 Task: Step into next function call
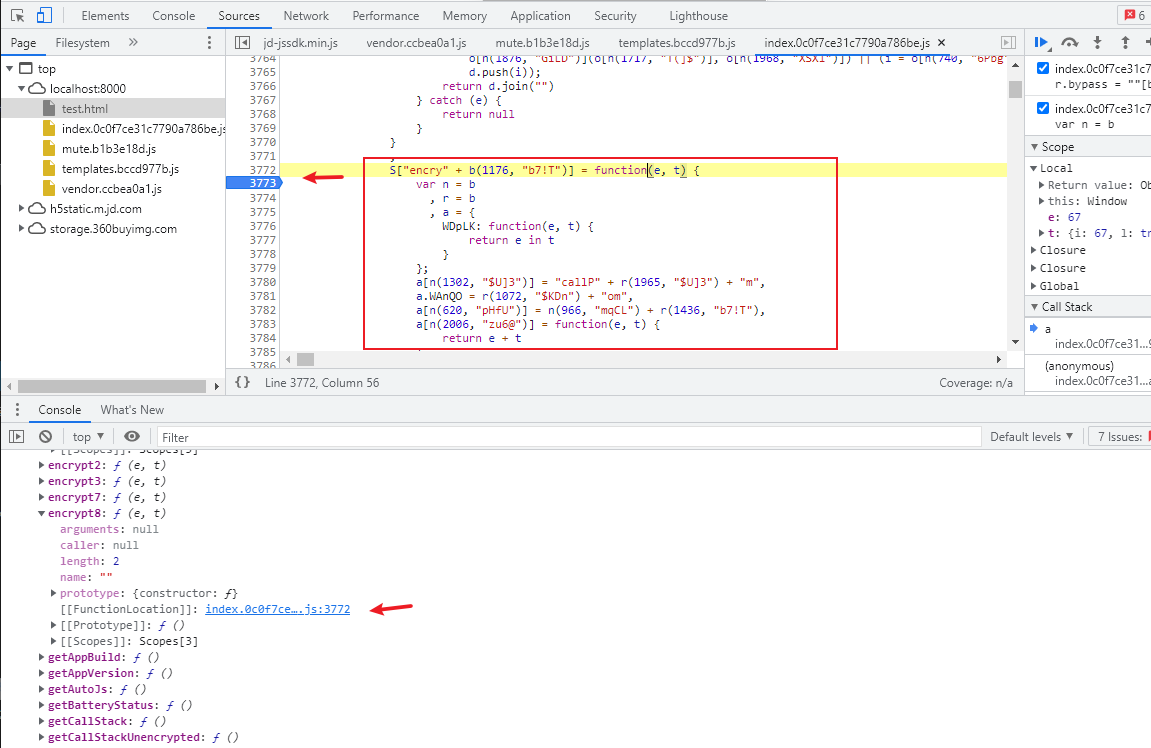pyautogui.click(x=1098, y=42)
